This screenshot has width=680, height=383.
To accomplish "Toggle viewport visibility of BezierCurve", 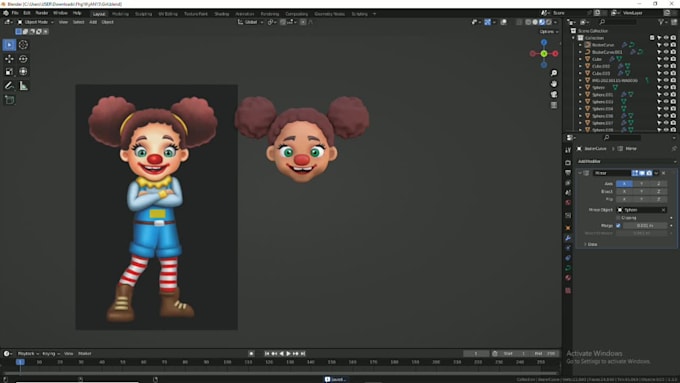I will pos(666,45).
